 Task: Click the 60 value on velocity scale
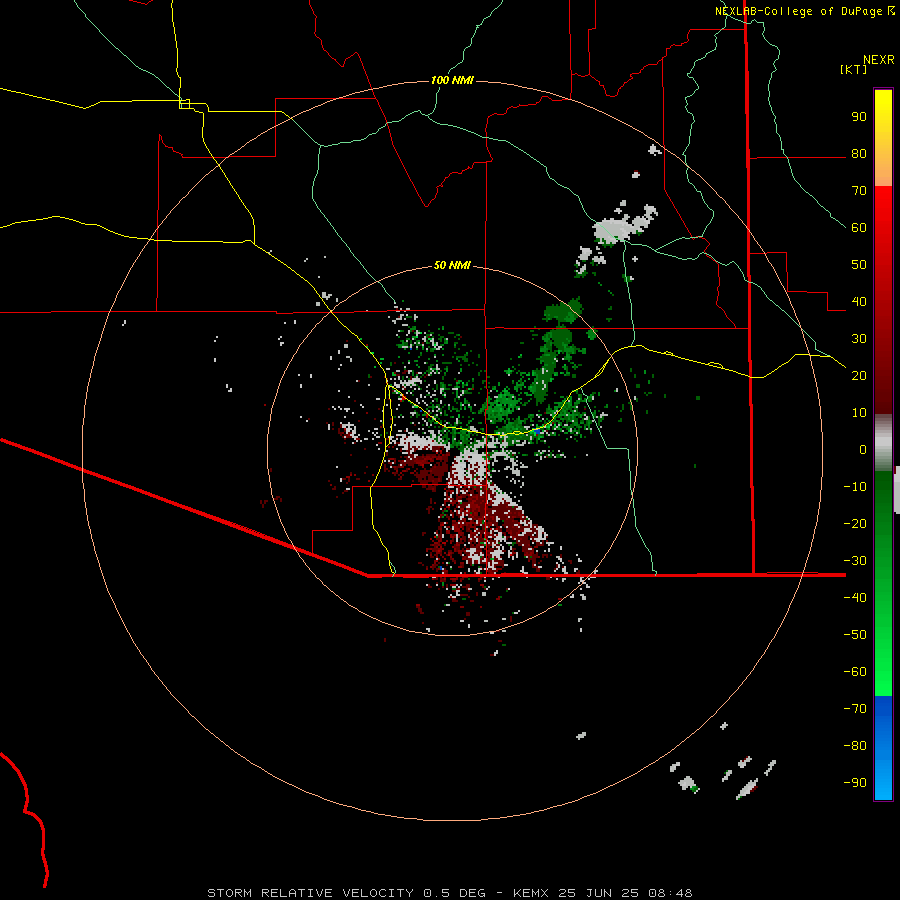click(x=859, y=228)
